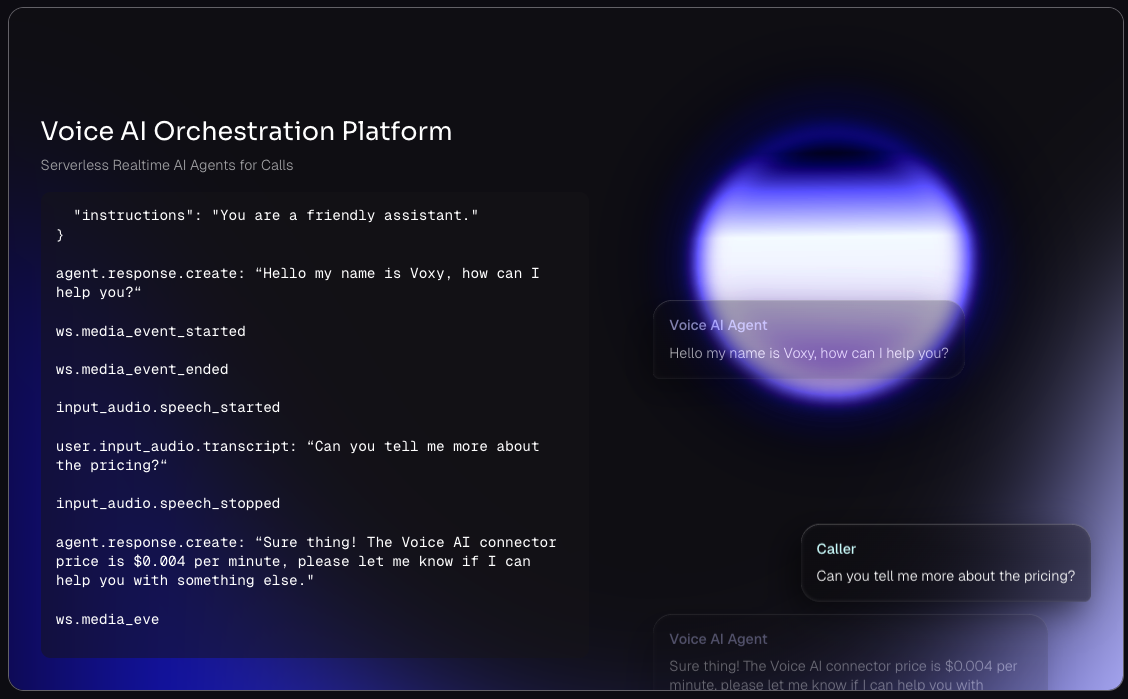Select the log line 'ws.media_event_started'
Image resolution: width=1128 pixels, height=699 pixels.
[x=150, y=331]
